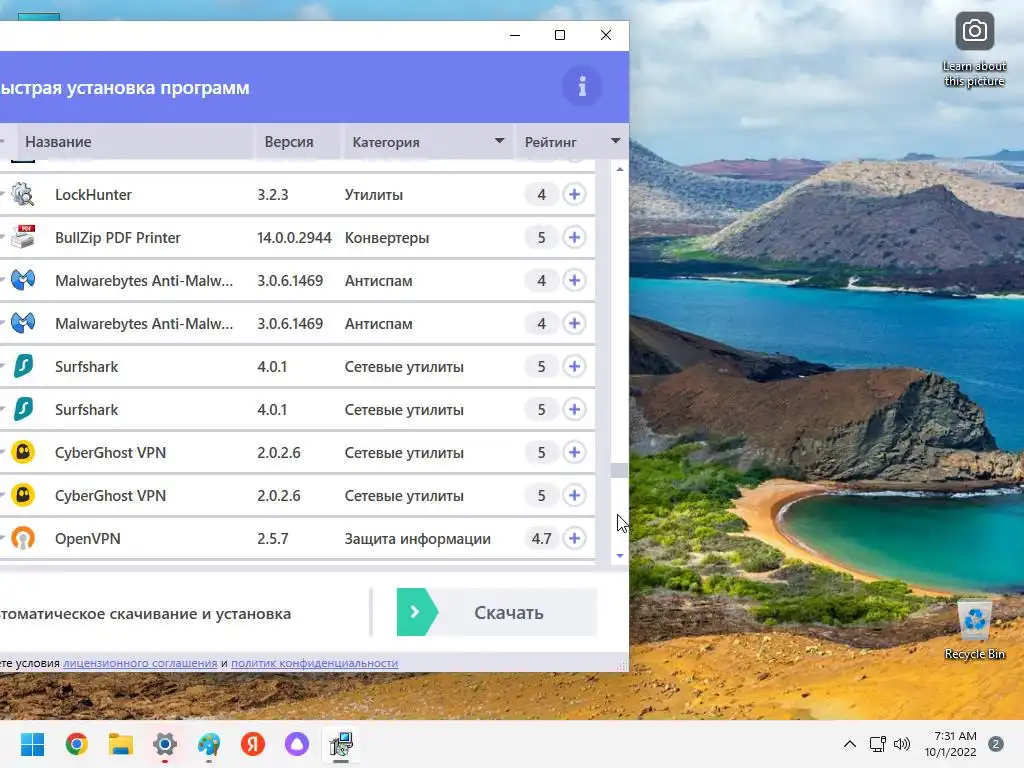1024x768 pixels.
Task: Click the OpenVPN app icon
Action: click(23, 538)
